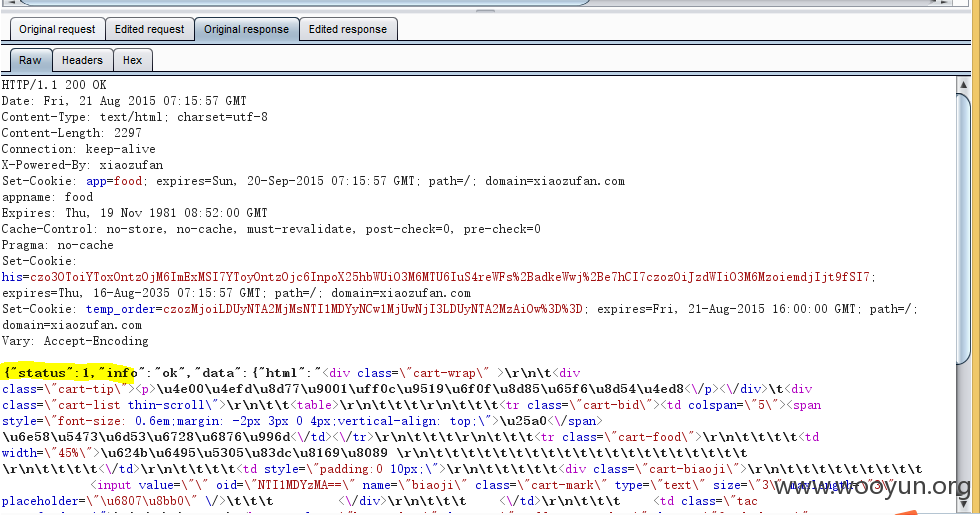980x515 pixels.
Task: Click the Content-Length: 2297 line
Action: 71,132
